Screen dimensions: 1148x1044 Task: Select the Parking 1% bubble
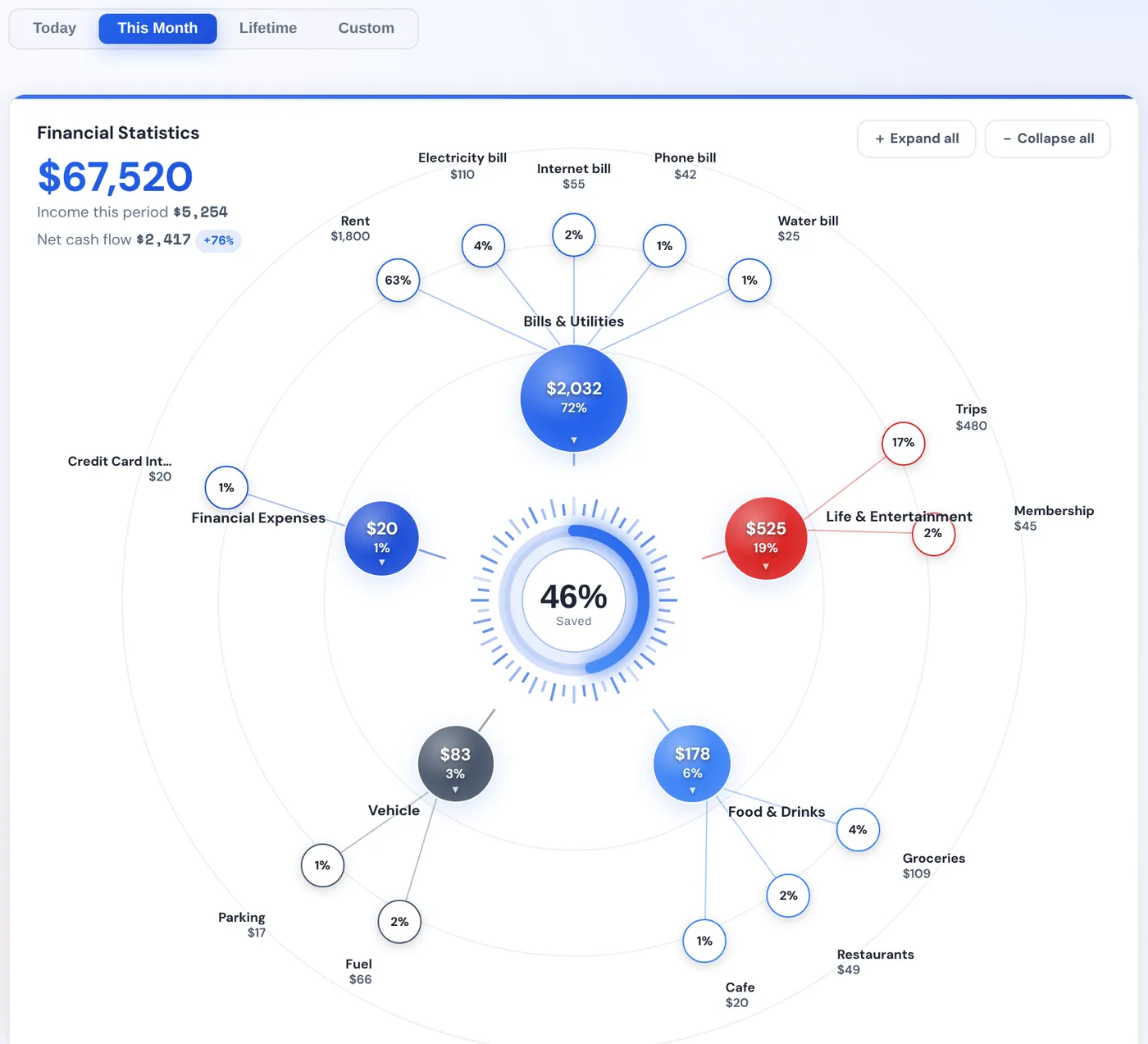click(x=322, y=865)
